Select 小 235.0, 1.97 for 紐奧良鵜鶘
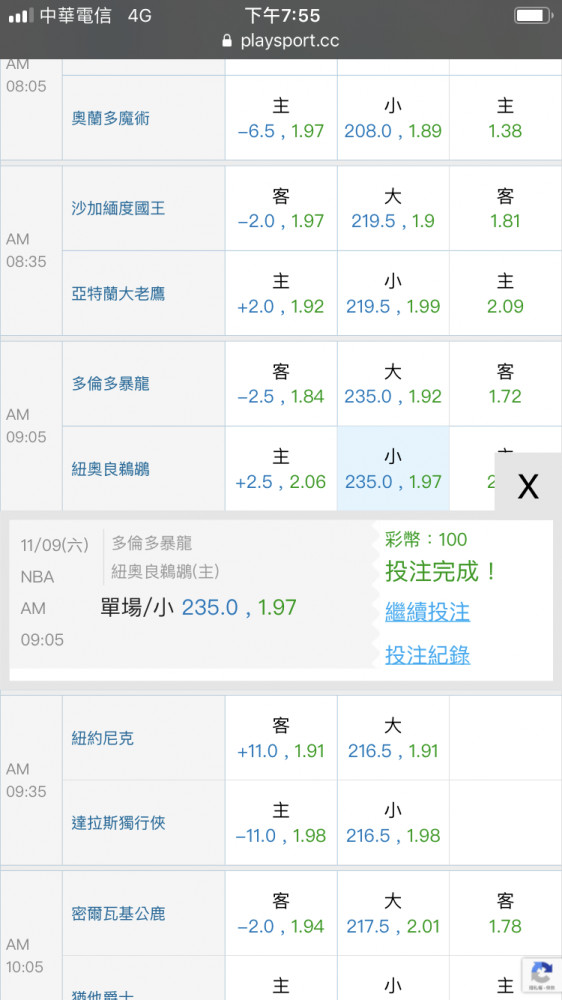This screenshot has height=1000, width=562. [393, 469]
